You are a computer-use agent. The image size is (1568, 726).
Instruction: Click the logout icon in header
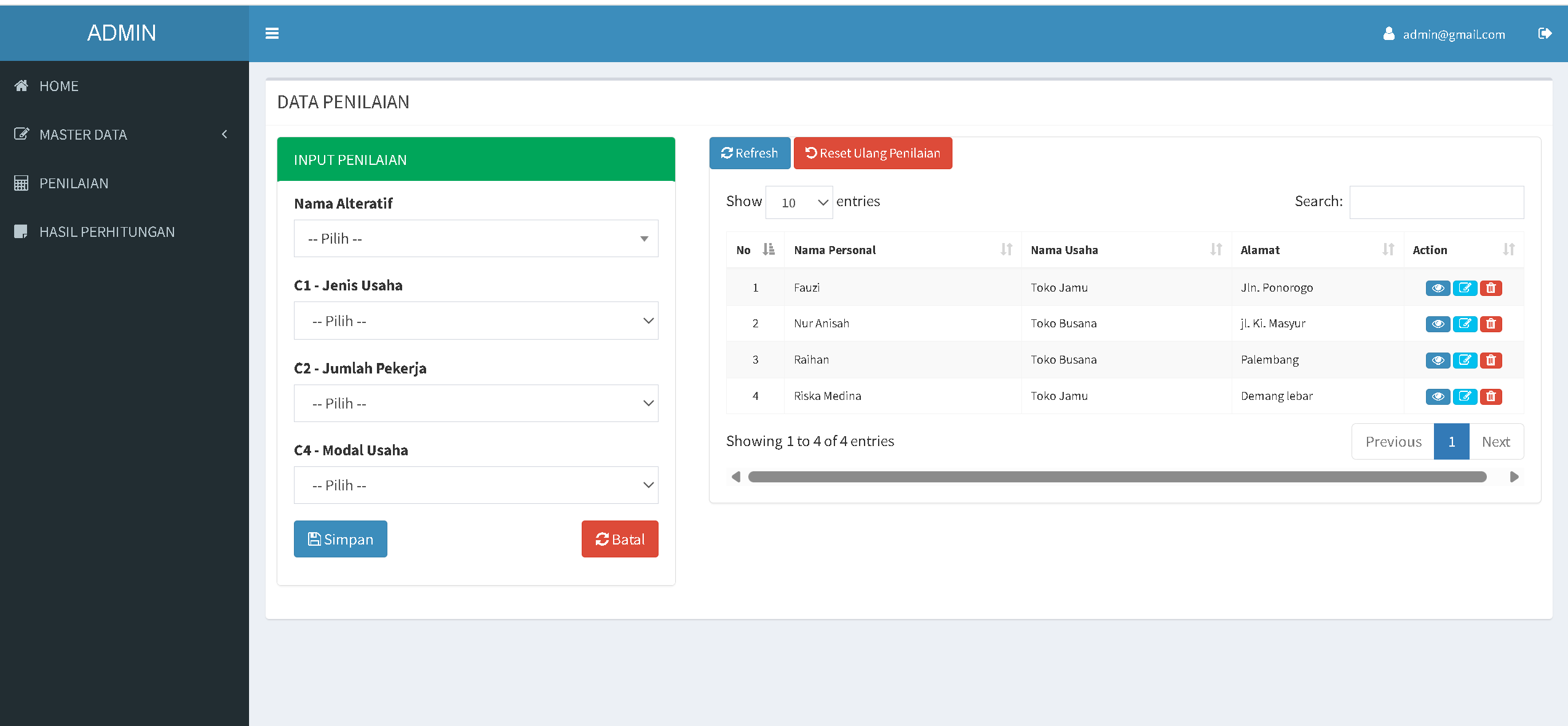1545,33
